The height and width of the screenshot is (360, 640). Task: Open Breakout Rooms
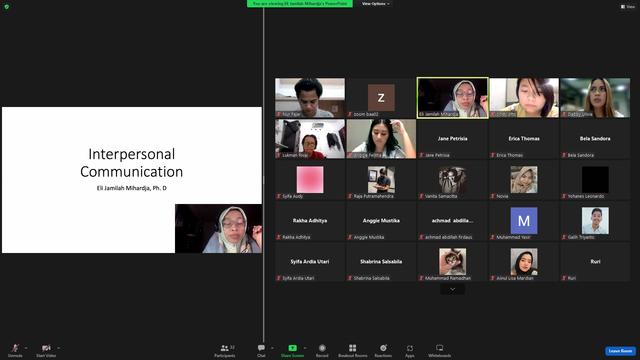pos(353,350)
